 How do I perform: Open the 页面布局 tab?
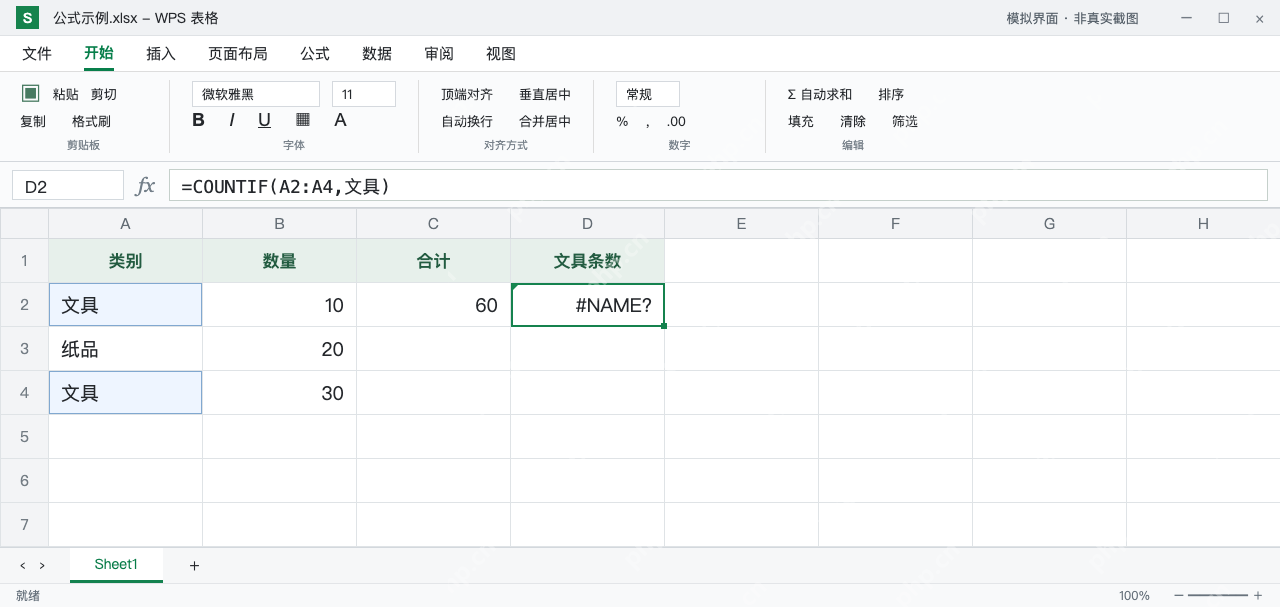pos(238,54)
